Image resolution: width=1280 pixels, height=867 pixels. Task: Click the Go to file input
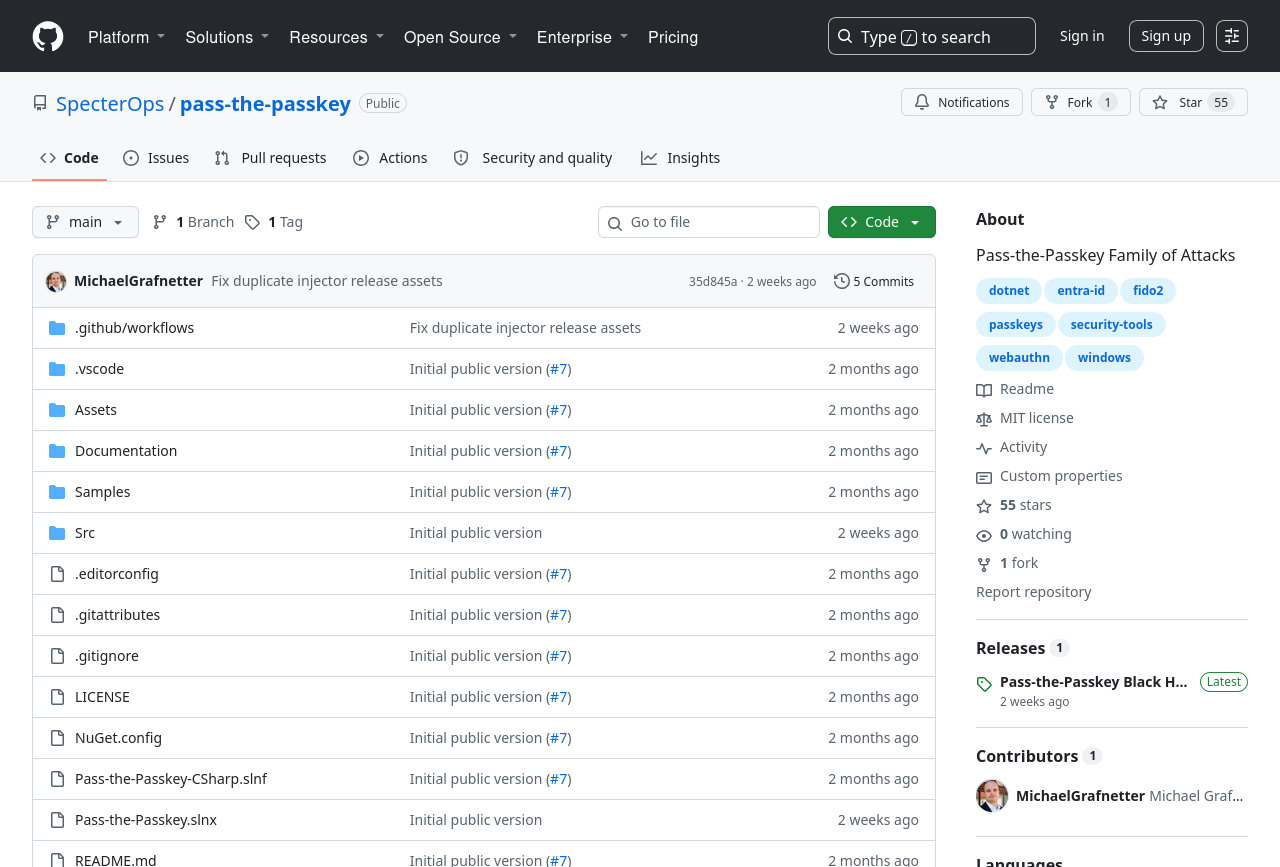(x=709, y=222)
